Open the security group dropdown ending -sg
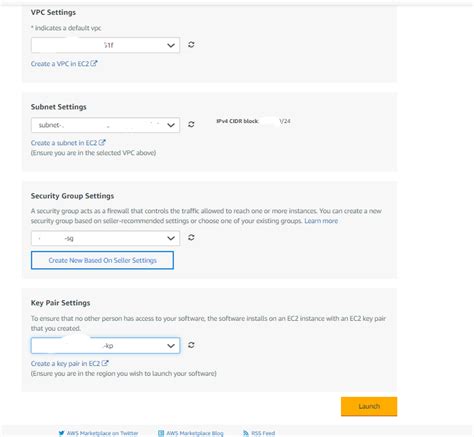The image size is (474, 437). point(105,238)
